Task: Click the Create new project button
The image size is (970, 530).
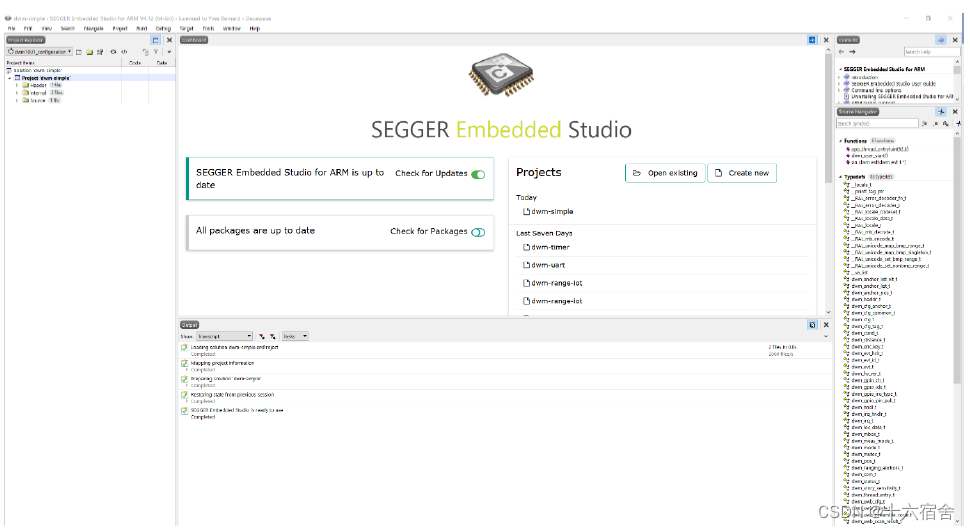Action: [x=742, y=173]
